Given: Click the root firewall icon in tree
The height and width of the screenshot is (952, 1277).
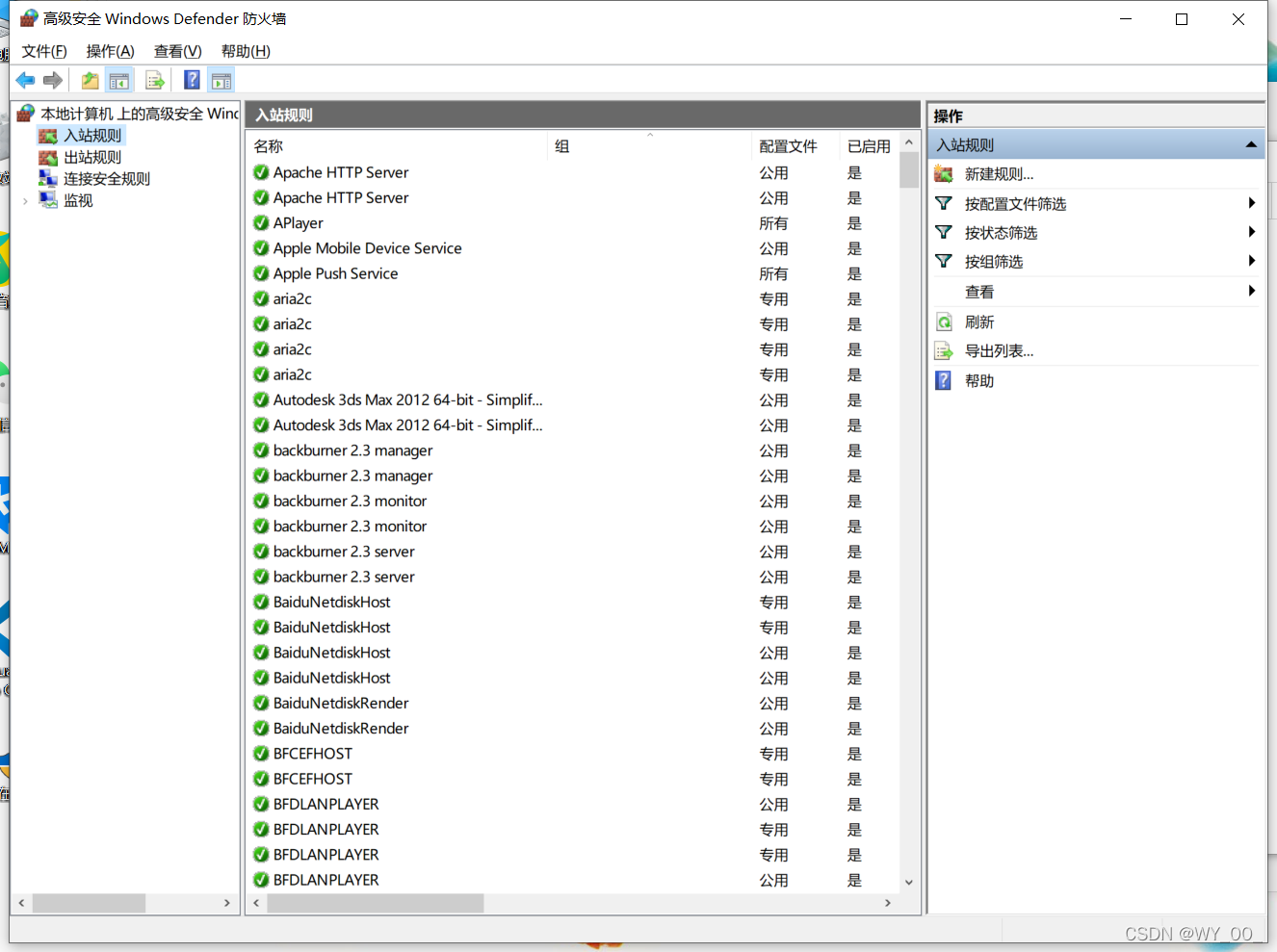Looking at the screenshot, I should pos(26,114).
